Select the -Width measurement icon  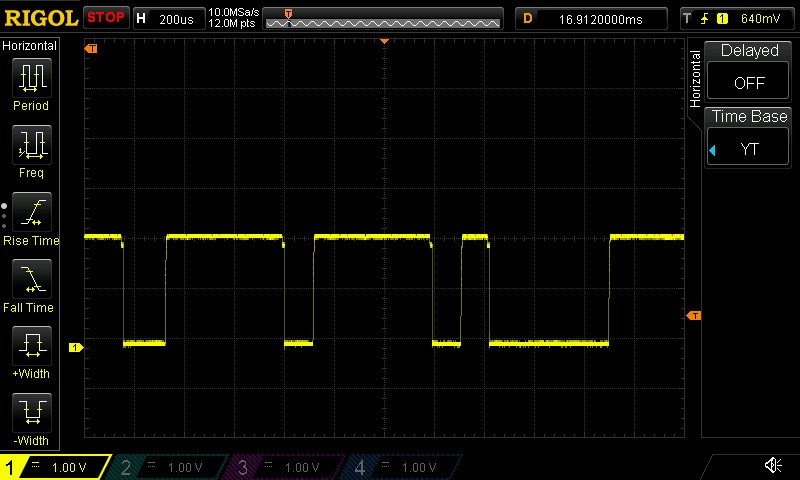(x=31, y=414)
